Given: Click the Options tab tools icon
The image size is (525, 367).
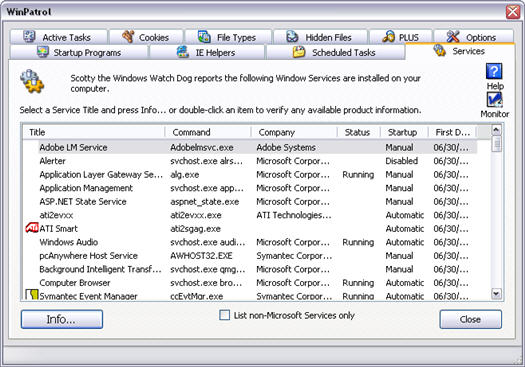Looking at the screenshot, I should [x=453, y=36].
